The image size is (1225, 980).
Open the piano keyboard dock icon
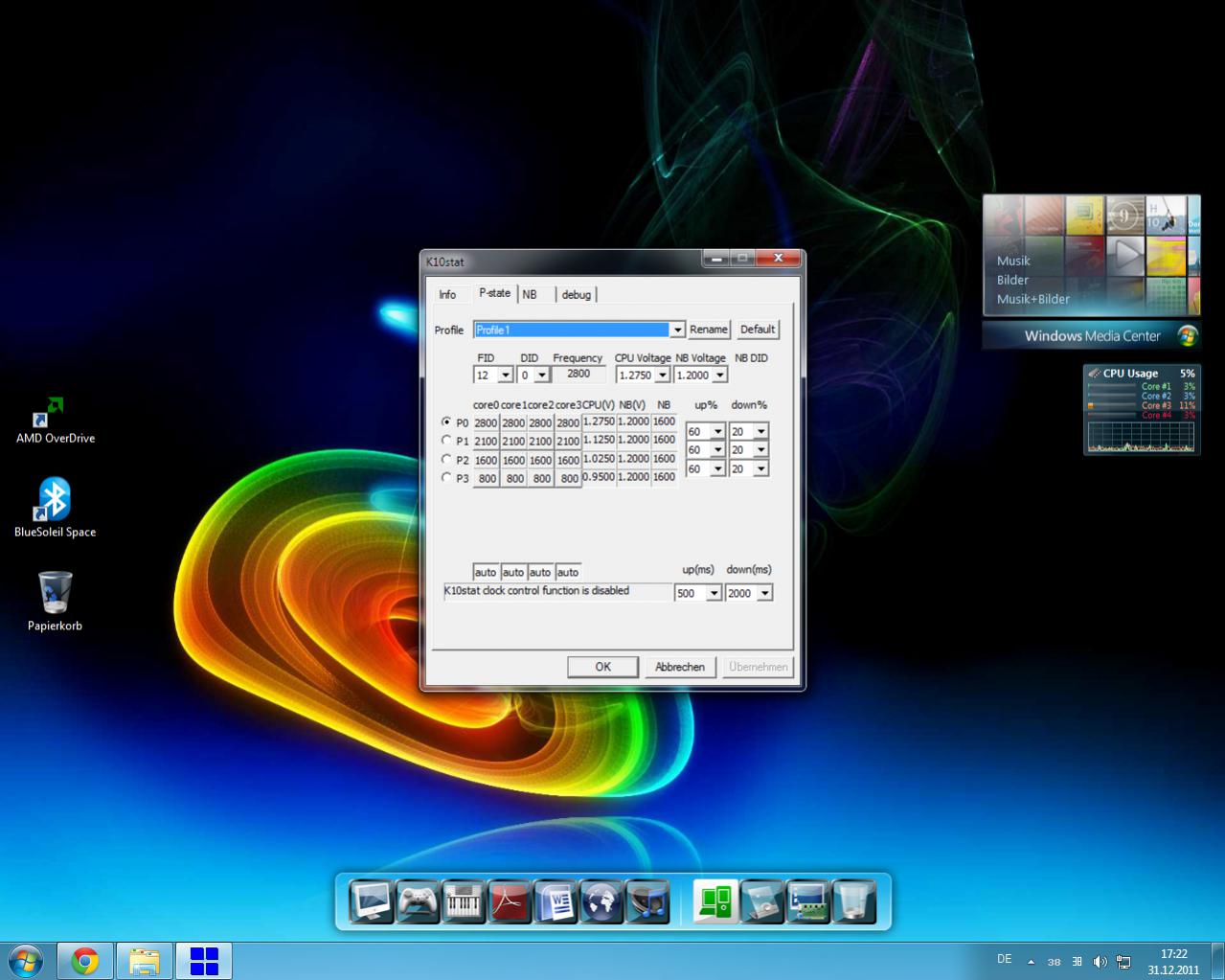(x=464, y=902)
